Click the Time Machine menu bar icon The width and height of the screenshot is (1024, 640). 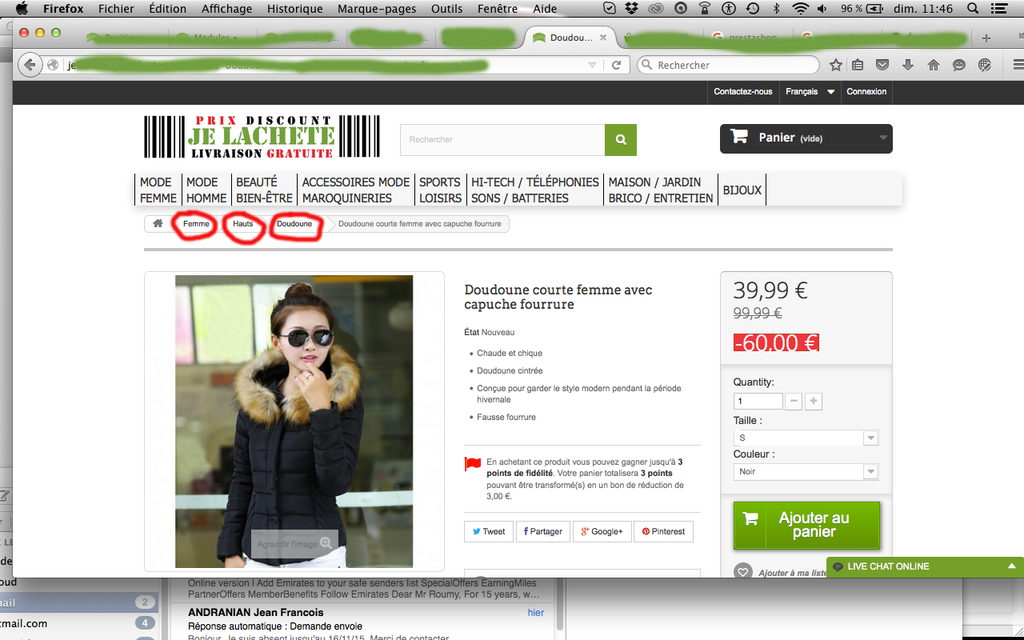point(752,8)
